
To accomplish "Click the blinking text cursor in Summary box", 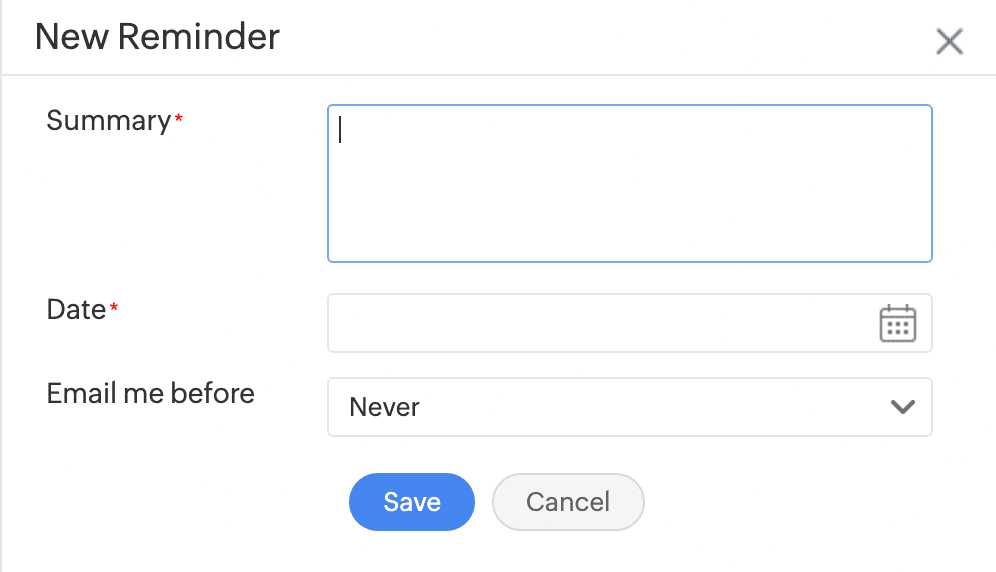I will coord(341,131).
